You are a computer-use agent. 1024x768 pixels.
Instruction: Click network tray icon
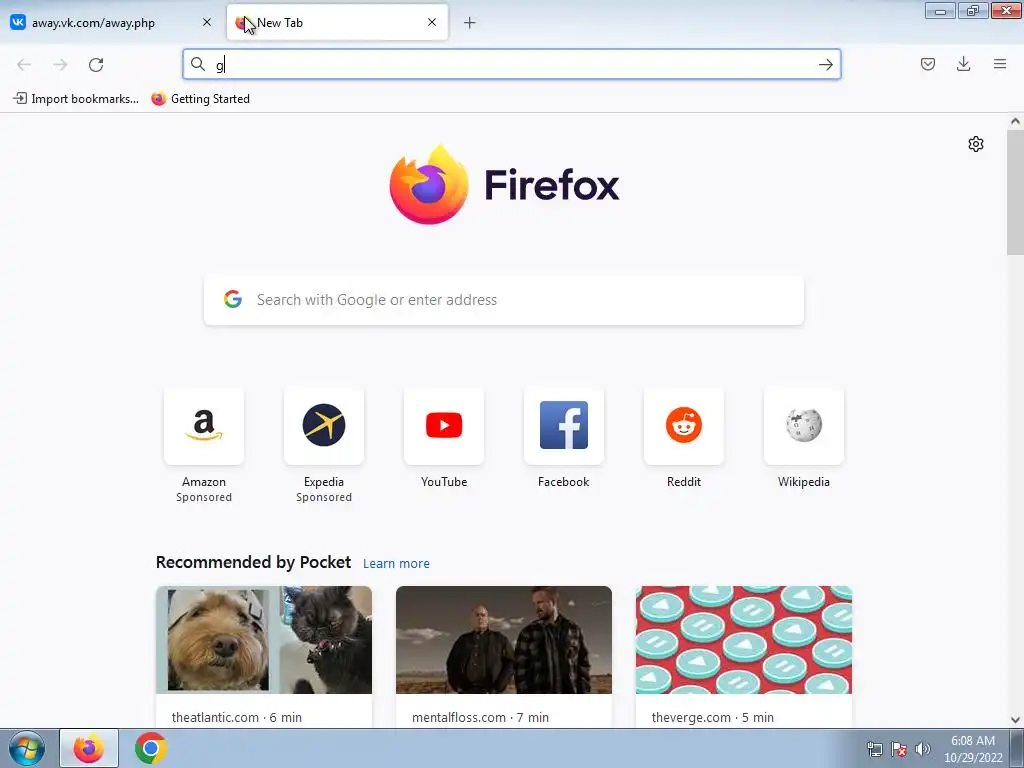(x=874, y=749)
